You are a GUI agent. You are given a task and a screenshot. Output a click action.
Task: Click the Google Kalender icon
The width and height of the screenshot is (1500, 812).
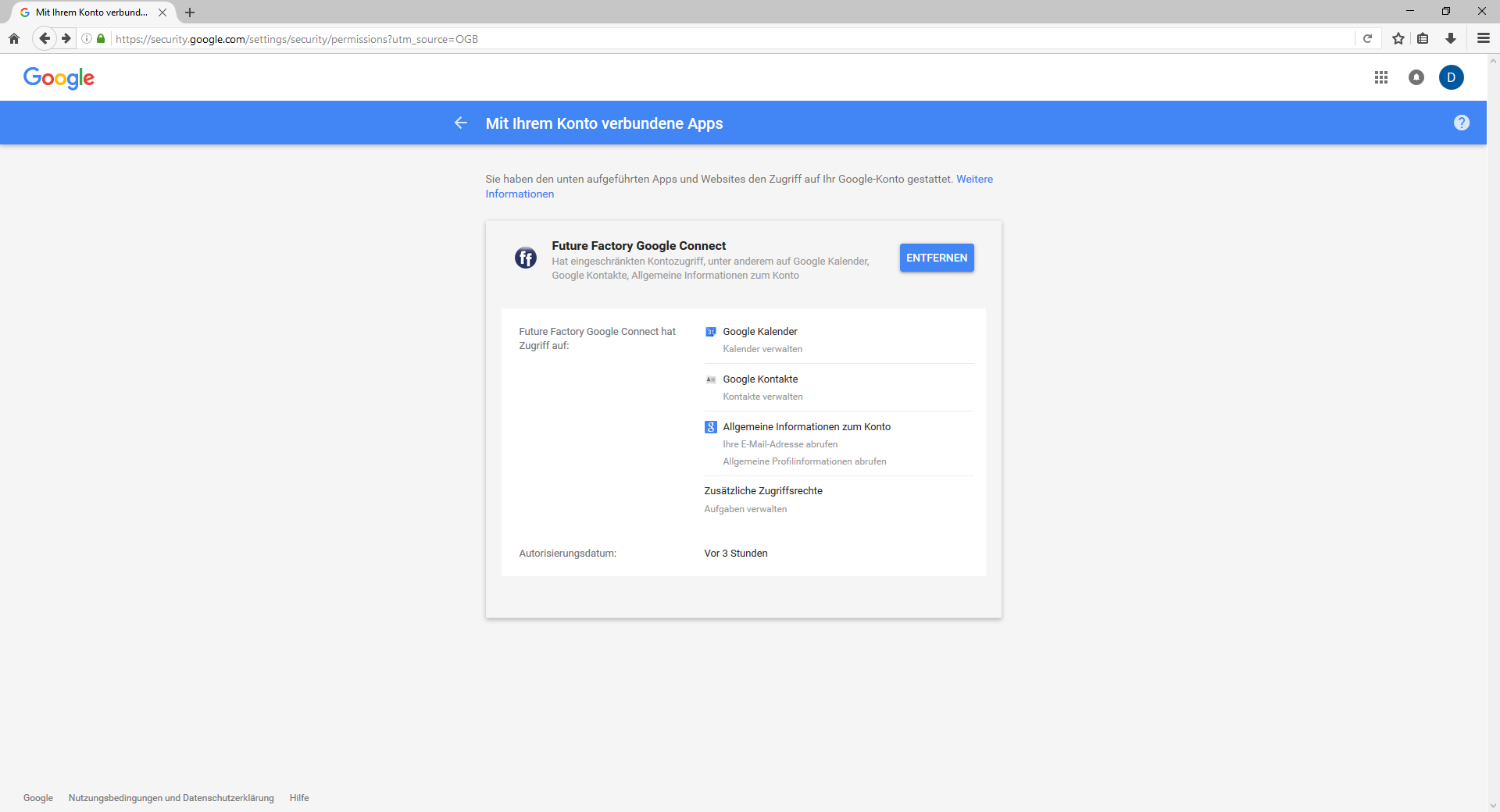click(710, 331)
